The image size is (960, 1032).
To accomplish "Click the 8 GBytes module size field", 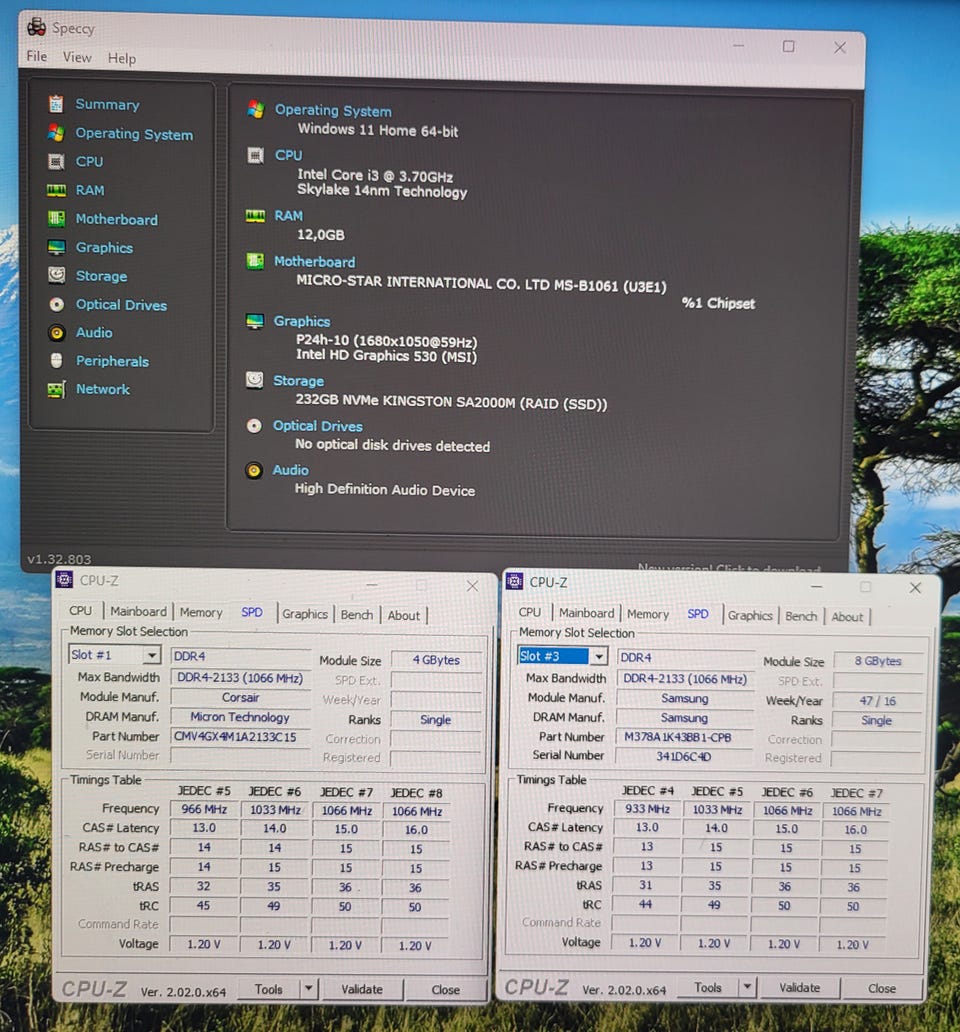I will (x=878, y=661).
